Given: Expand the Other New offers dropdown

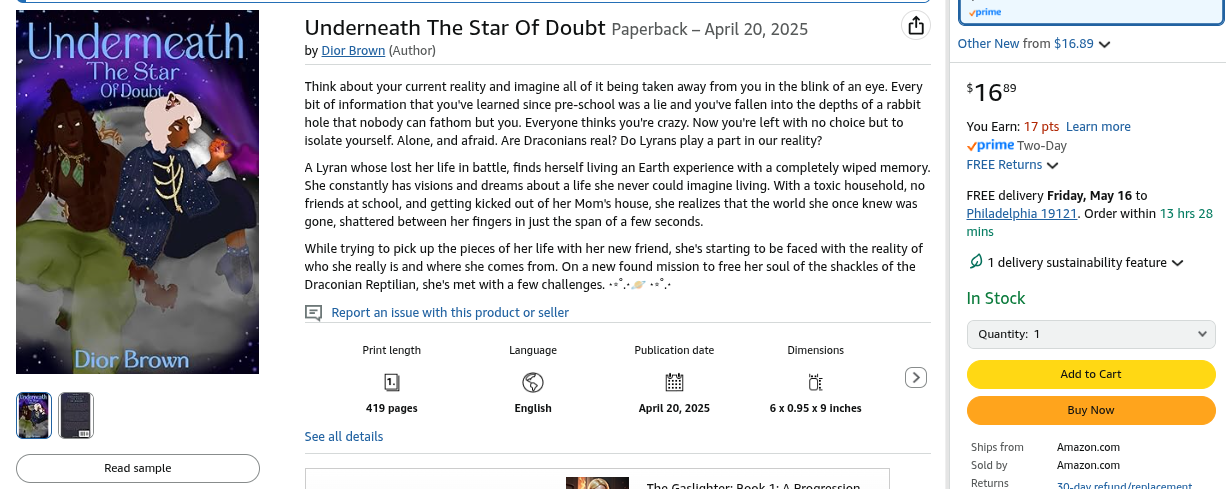Looking at the screenshot, I should click(x=1104, y=44).
